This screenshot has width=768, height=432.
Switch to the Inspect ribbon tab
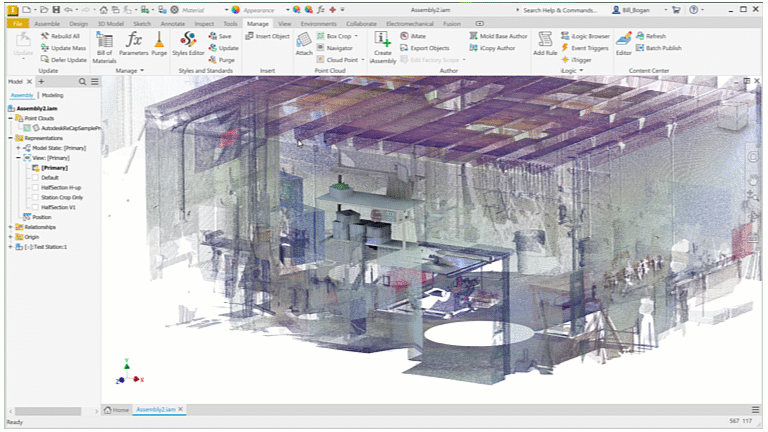click(204, 24)
